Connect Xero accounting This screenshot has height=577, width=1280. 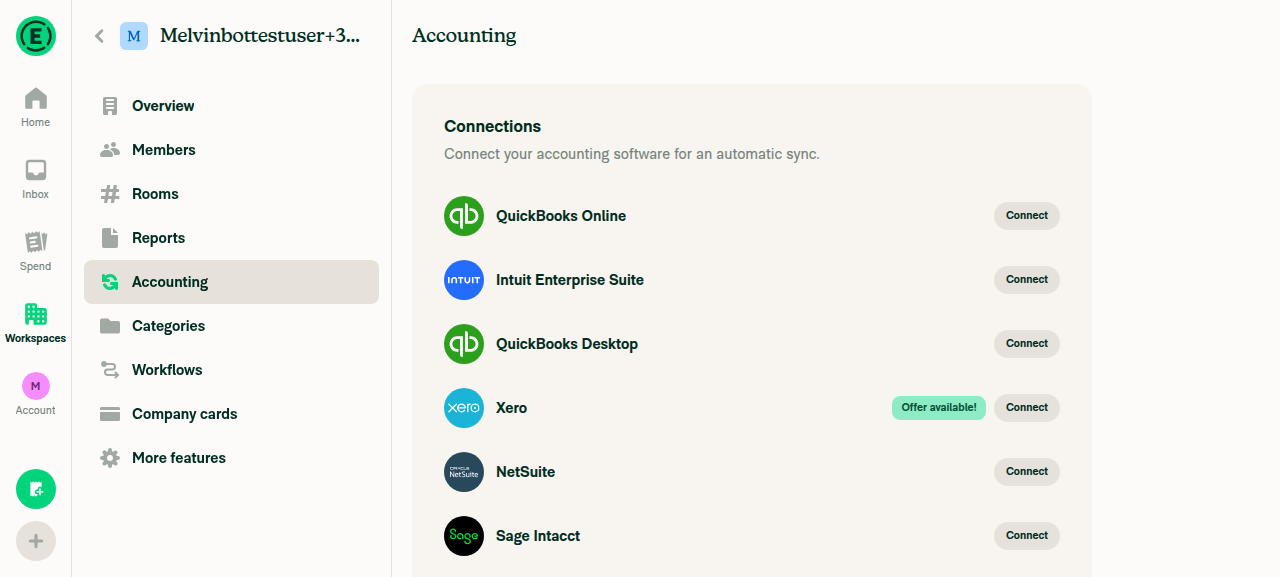tap(1027, 408)
